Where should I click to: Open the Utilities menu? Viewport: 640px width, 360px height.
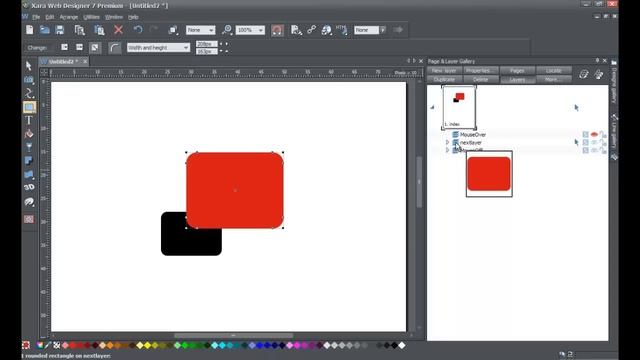91,17
